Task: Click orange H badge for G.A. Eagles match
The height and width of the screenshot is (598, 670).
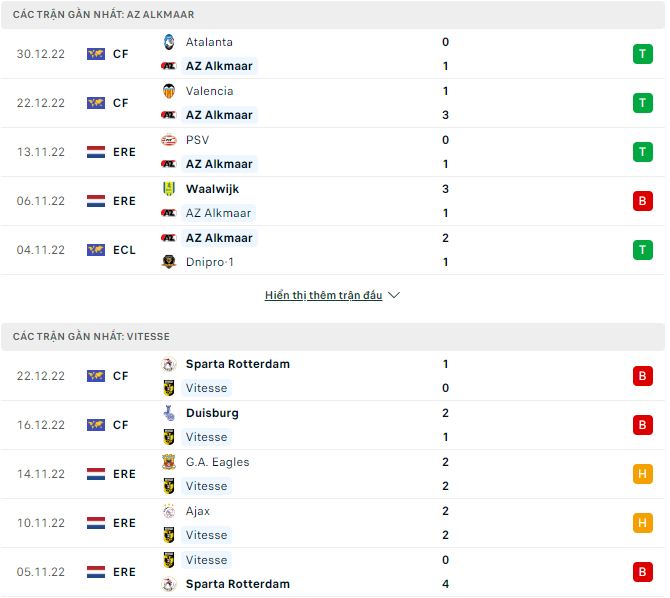Action: pyautogui.click(x=641, y=474)
